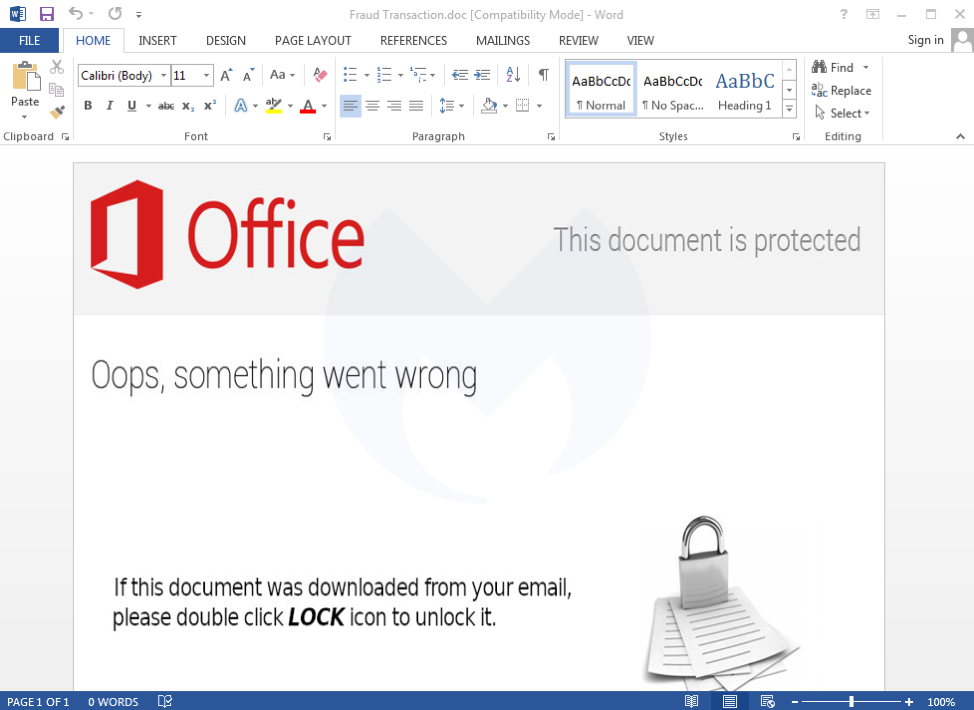Toggle italic formatting
The height and width of the screenshot is (710, 974).
click(x=110, y=106)
